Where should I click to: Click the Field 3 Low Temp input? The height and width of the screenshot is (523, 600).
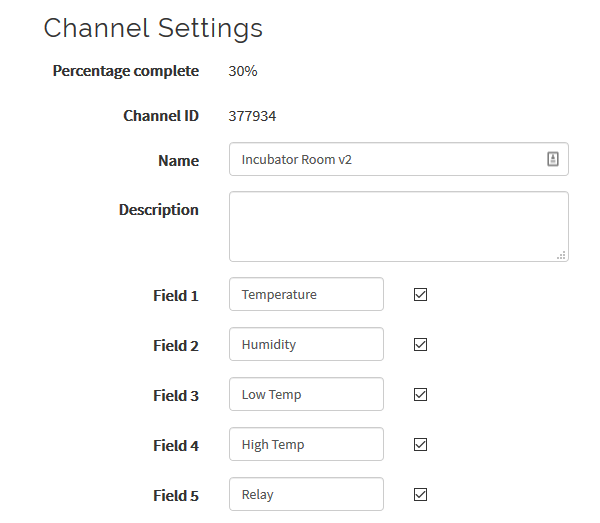[x=306, y=395]
